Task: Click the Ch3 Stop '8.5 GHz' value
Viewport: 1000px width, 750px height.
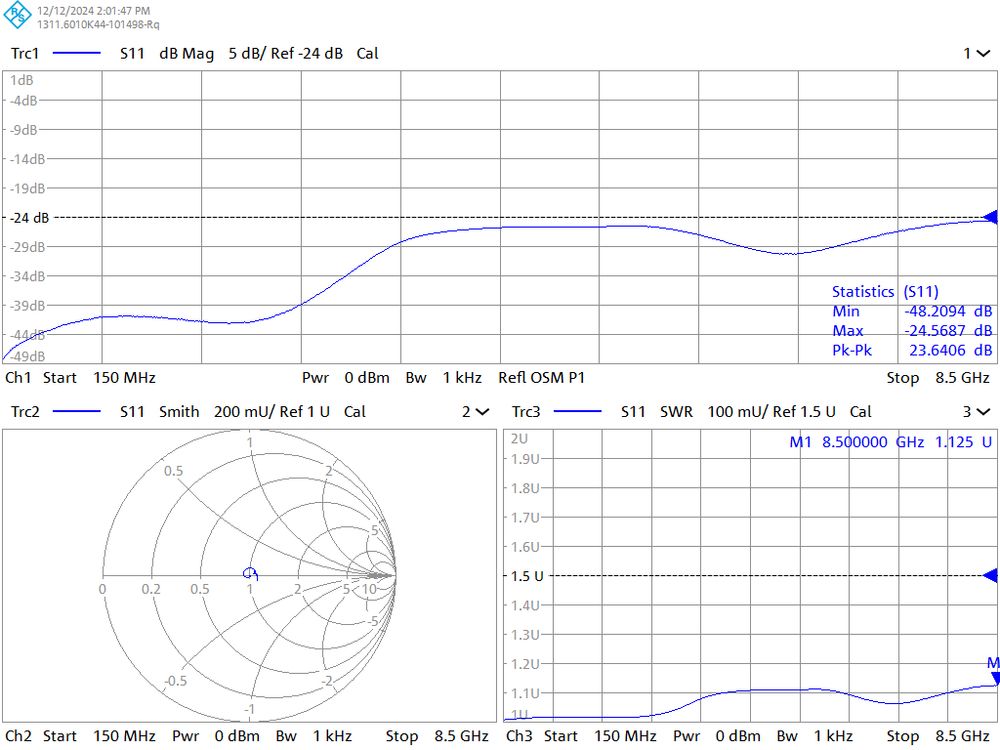Action: (962, 736)
